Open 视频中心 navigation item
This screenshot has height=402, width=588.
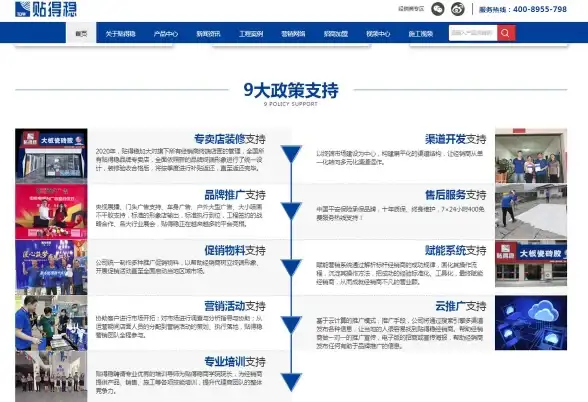378,34
